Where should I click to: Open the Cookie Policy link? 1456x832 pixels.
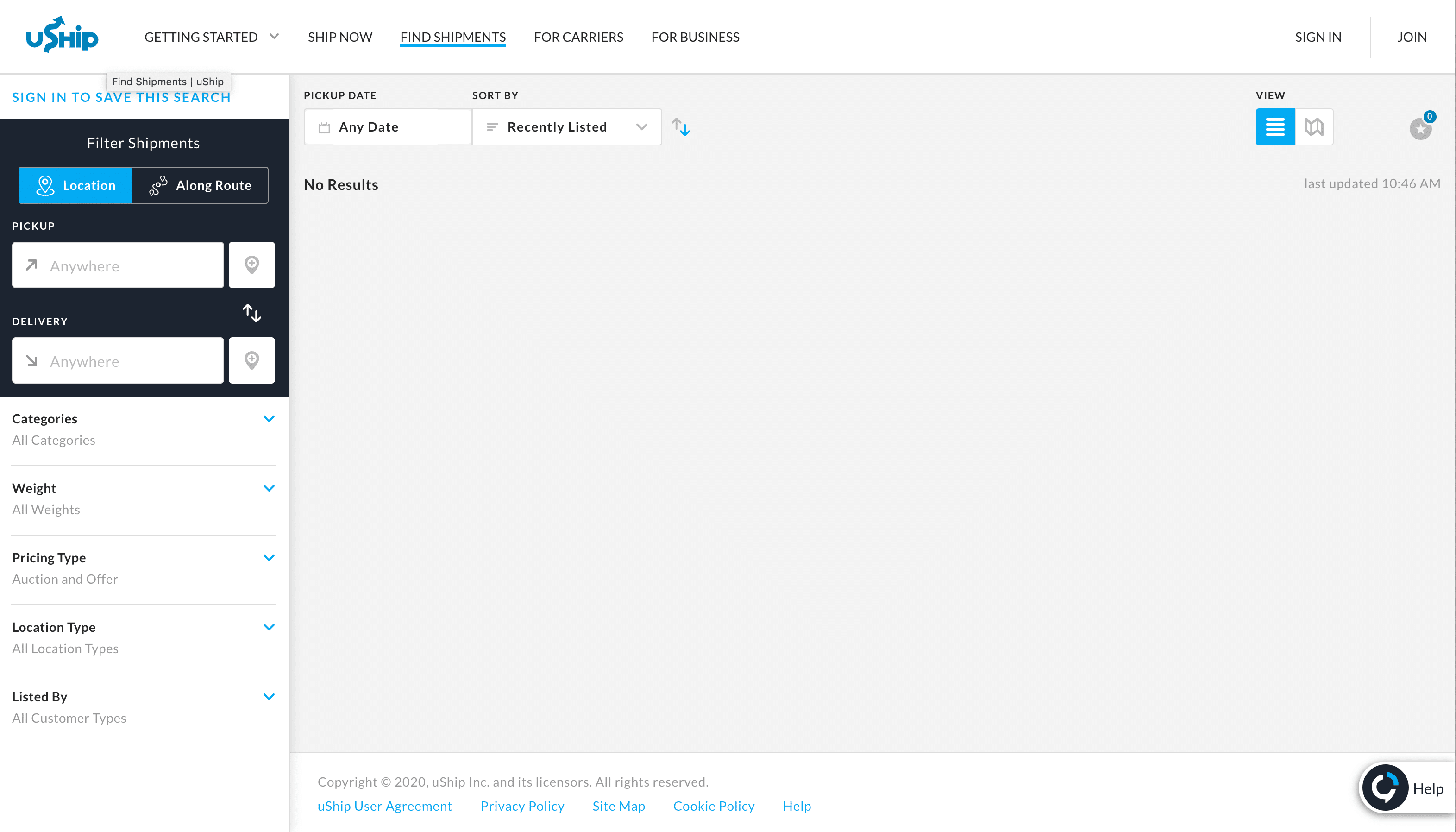tap(714, 806)
